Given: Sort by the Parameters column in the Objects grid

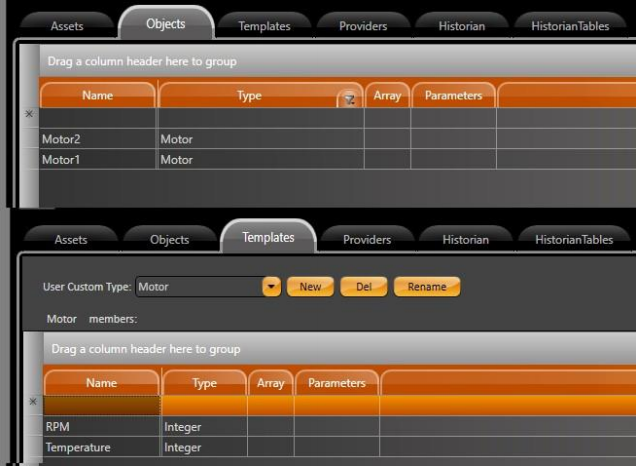Looking at the screenshot, I should 453,96.
